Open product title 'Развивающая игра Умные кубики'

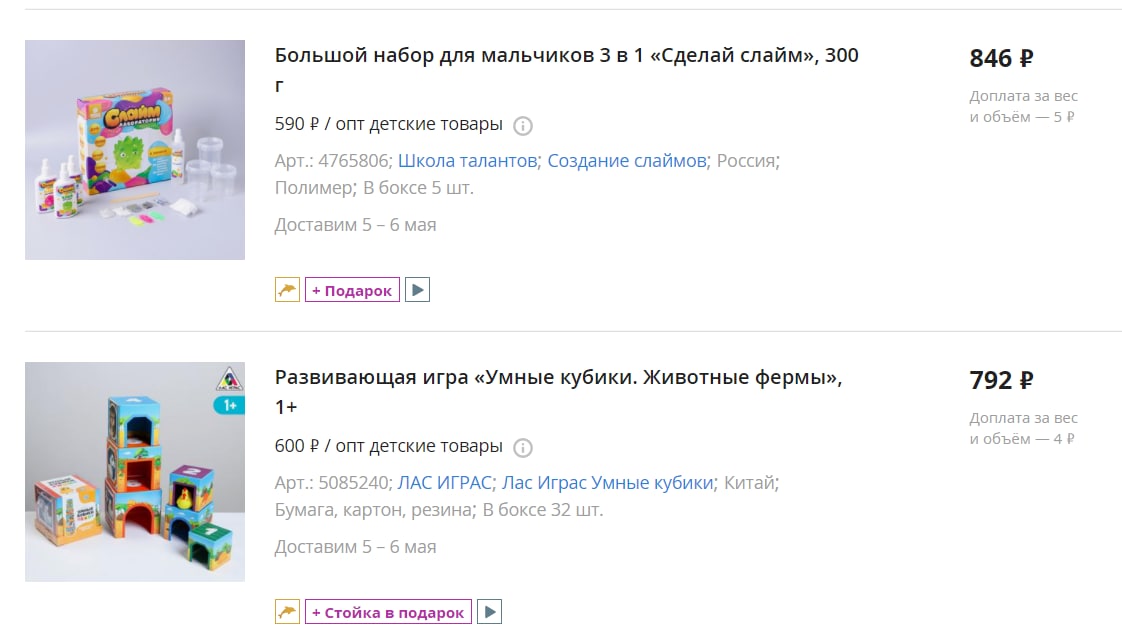tap(558, 392)
